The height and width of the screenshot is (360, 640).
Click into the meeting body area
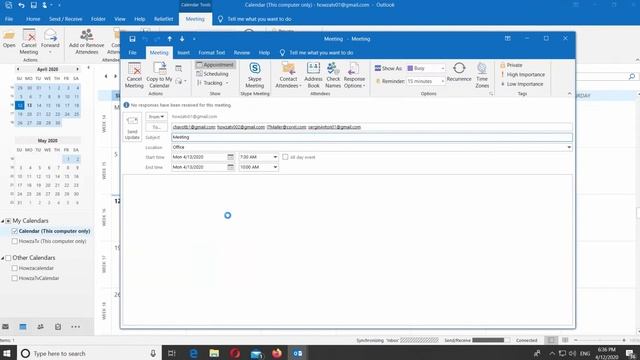coord(348,249)
